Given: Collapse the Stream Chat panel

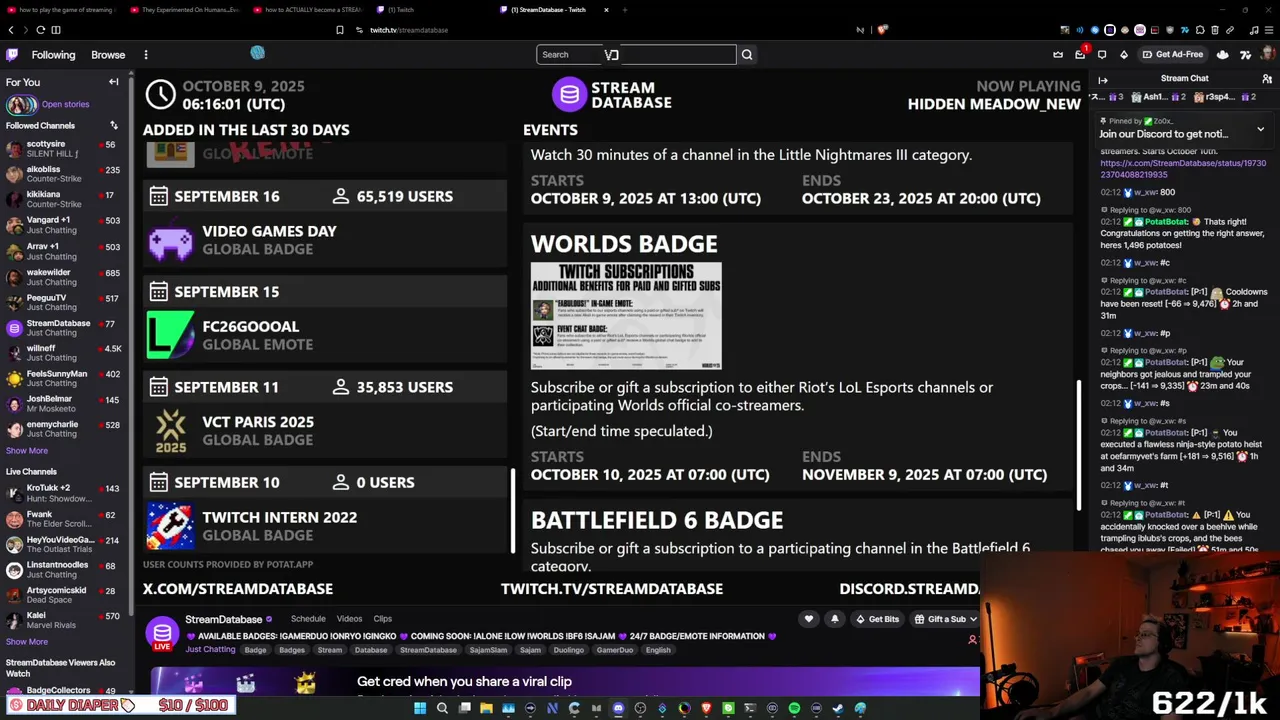Looking at the screenshot, I should (x=1103, y=79).
